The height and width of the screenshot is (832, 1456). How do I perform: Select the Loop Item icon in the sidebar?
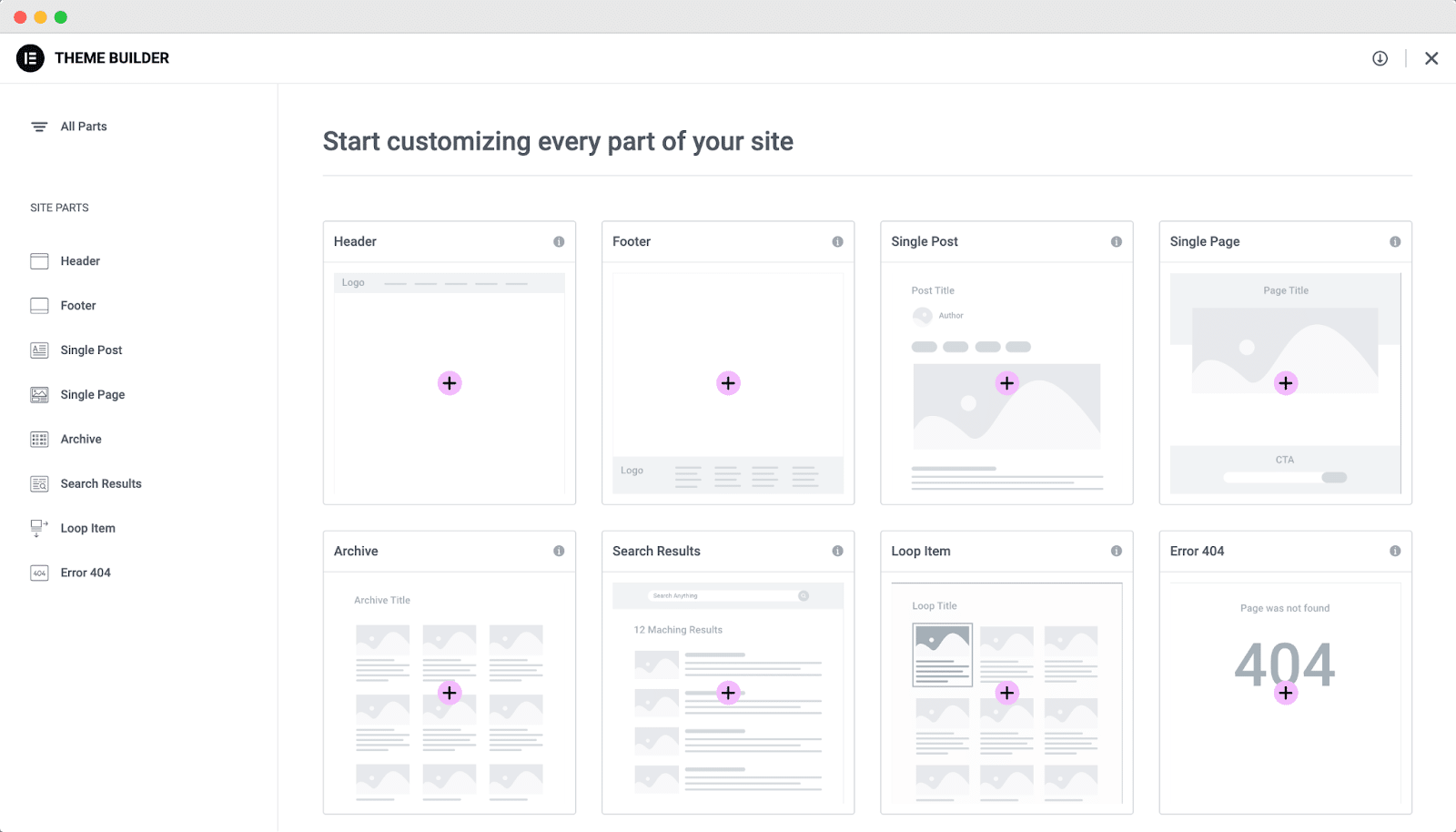(39, 528)
